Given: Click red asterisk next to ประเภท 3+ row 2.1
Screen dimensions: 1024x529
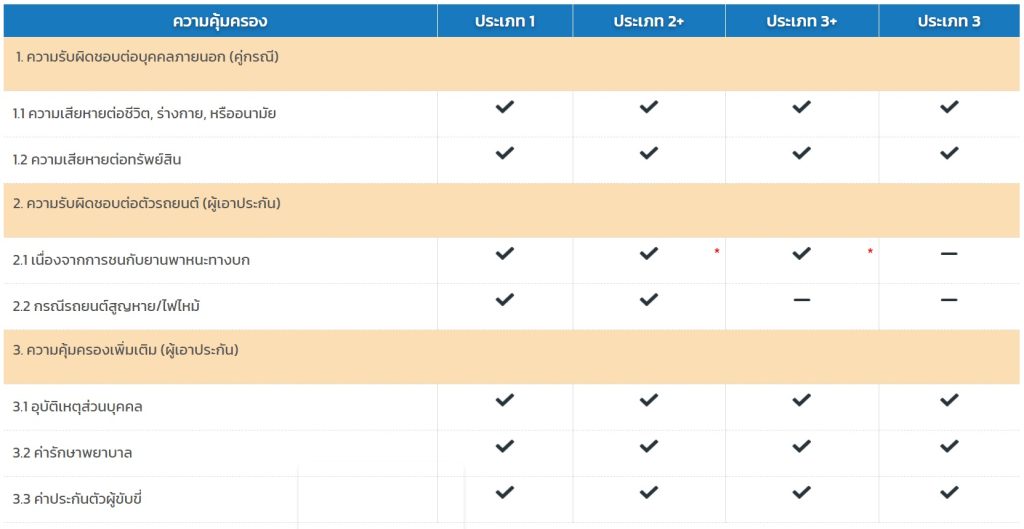Looking at the screenshot, I should tap(870, 252).
